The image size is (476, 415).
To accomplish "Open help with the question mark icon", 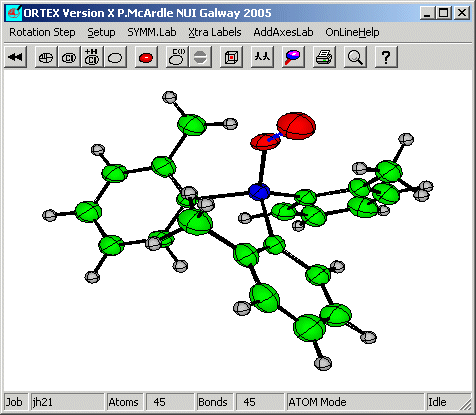I will click(x=386, y=57).
